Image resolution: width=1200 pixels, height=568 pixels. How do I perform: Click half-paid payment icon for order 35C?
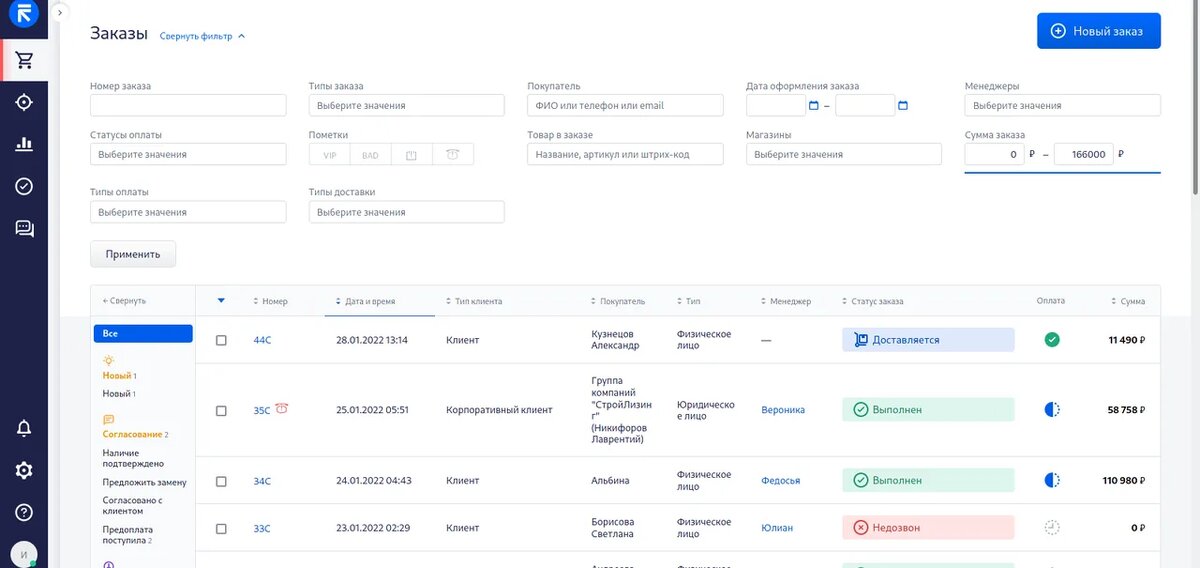1052,410
